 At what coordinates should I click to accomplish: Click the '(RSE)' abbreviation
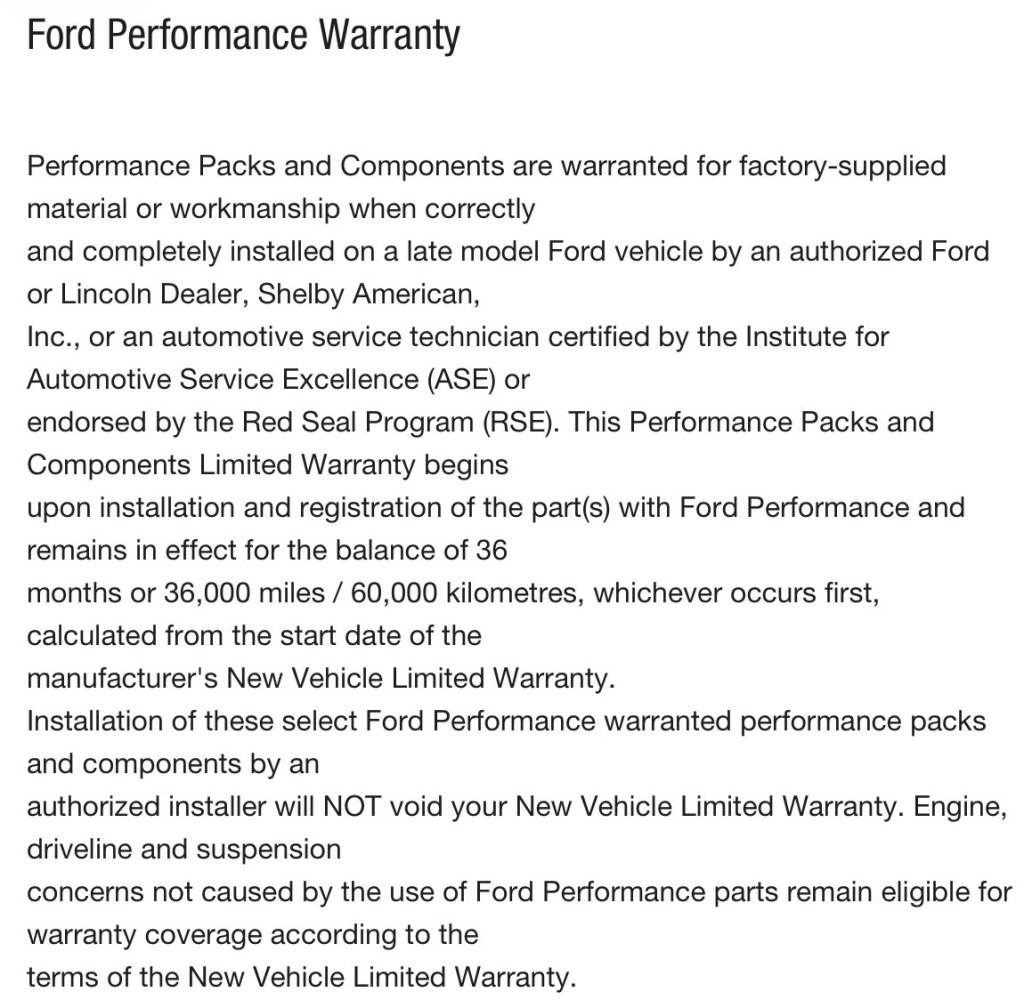[x=522, y=422]
